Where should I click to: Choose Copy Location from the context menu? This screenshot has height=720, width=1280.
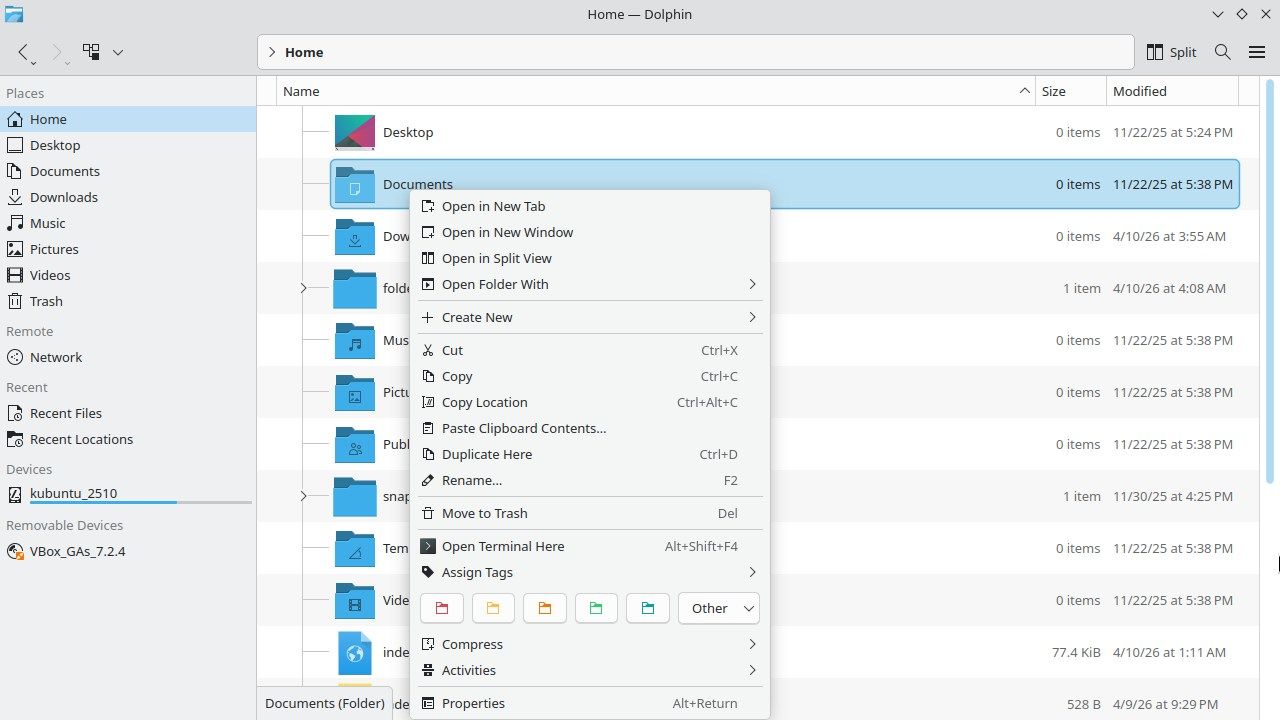click(x=590, y=402)
